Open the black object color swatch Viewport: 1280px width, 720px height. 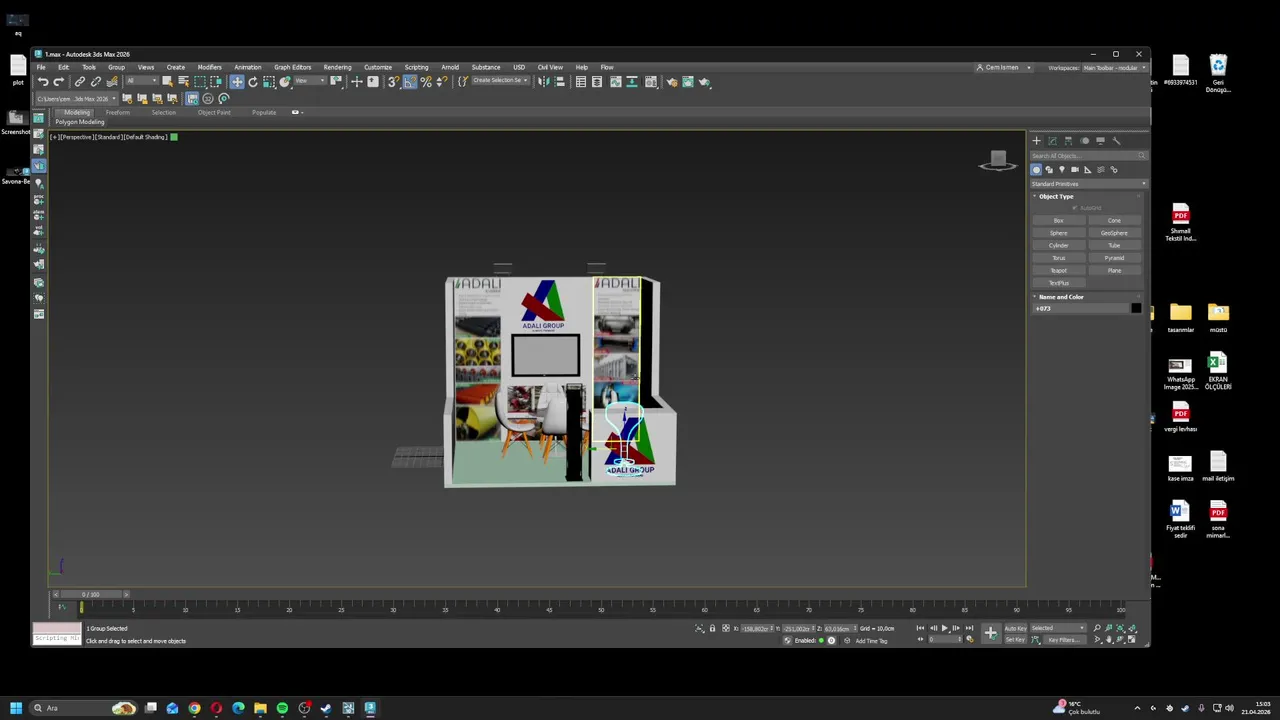coord(1136,308)
